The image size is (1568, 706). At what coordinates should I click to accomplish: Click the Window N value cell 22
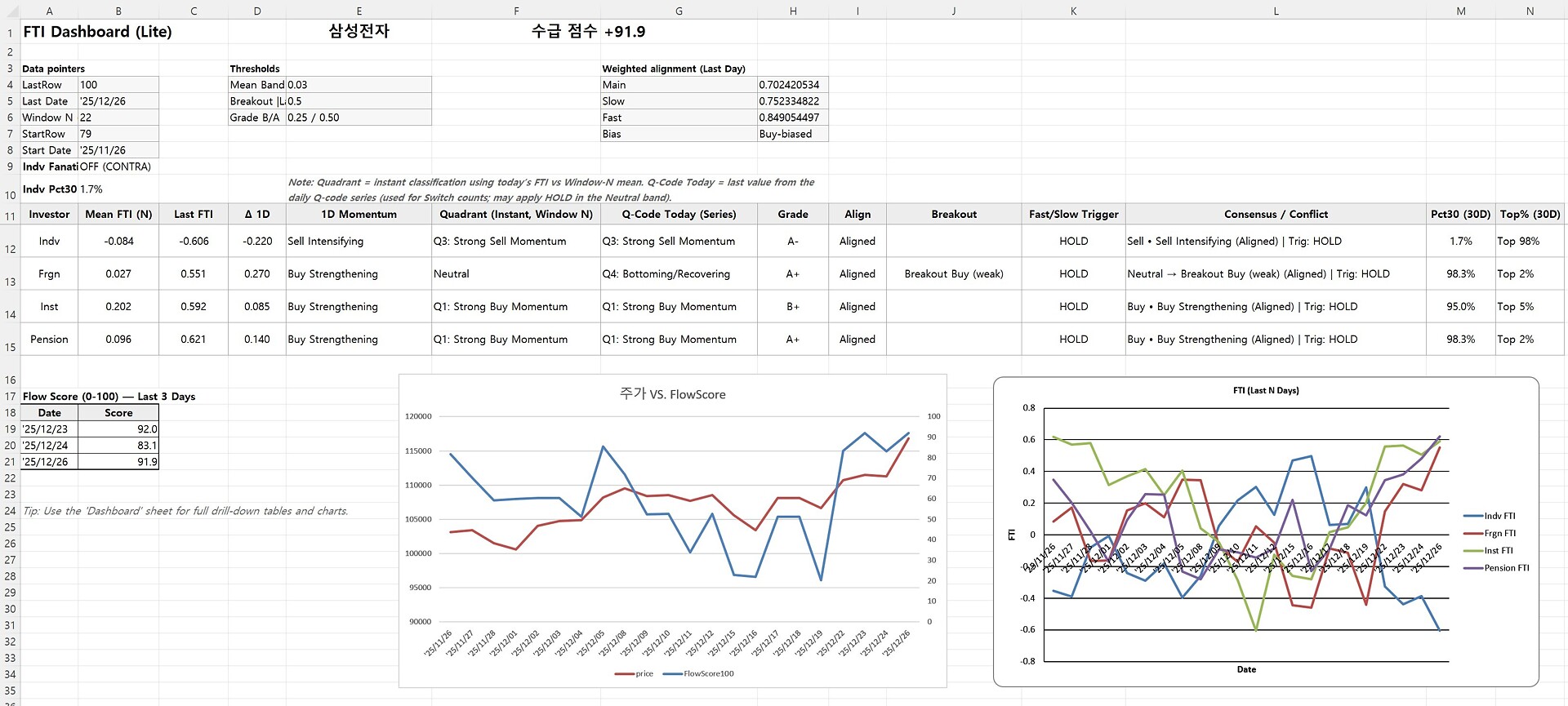[x=118, y=118]
